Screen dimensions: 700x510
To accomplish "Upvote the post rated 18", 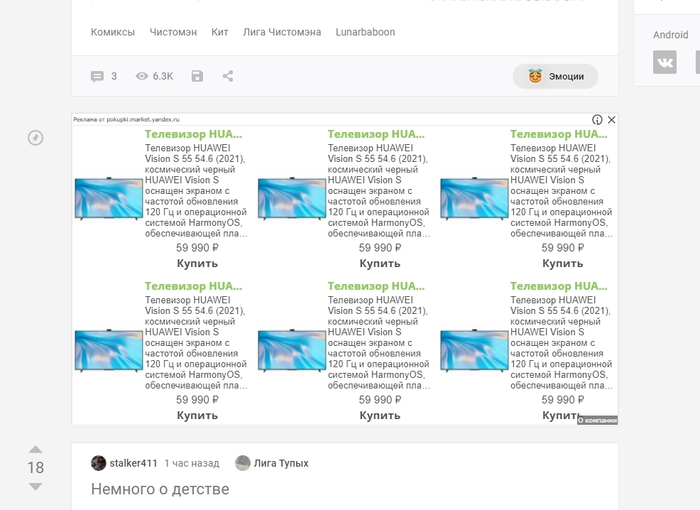I will 35,449.
